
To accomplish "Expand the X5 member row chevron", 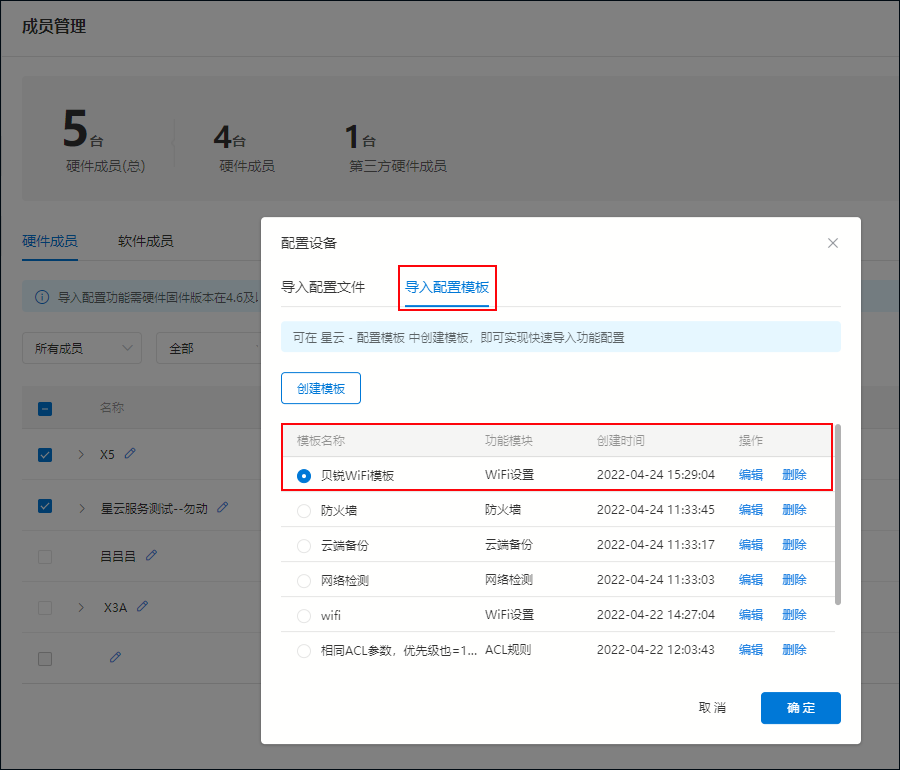I will coord(81,455).
